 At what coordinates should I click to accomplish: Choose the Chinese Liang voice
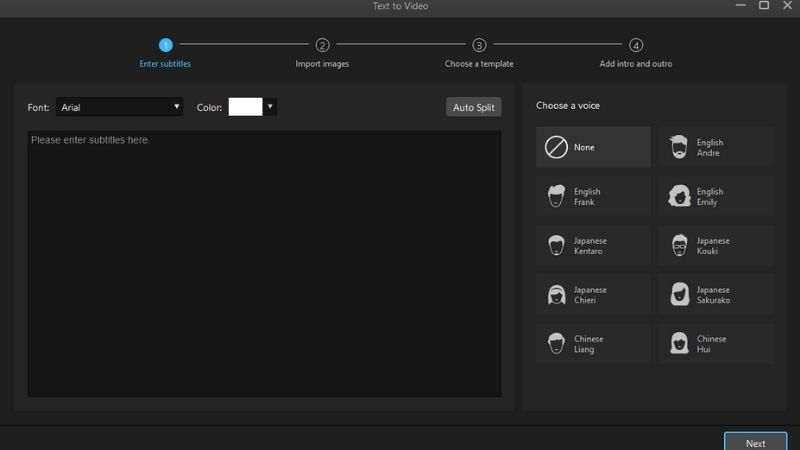tap(593, 343)
